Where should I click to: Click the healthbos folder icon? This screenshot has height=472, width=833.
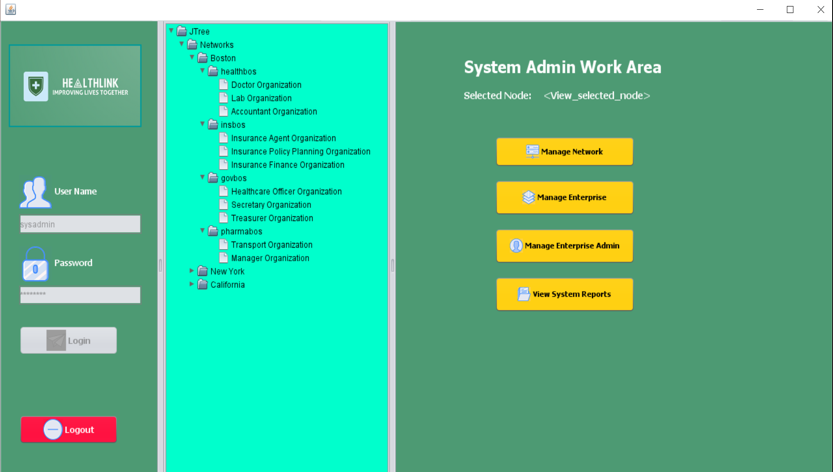click(213, 72)
